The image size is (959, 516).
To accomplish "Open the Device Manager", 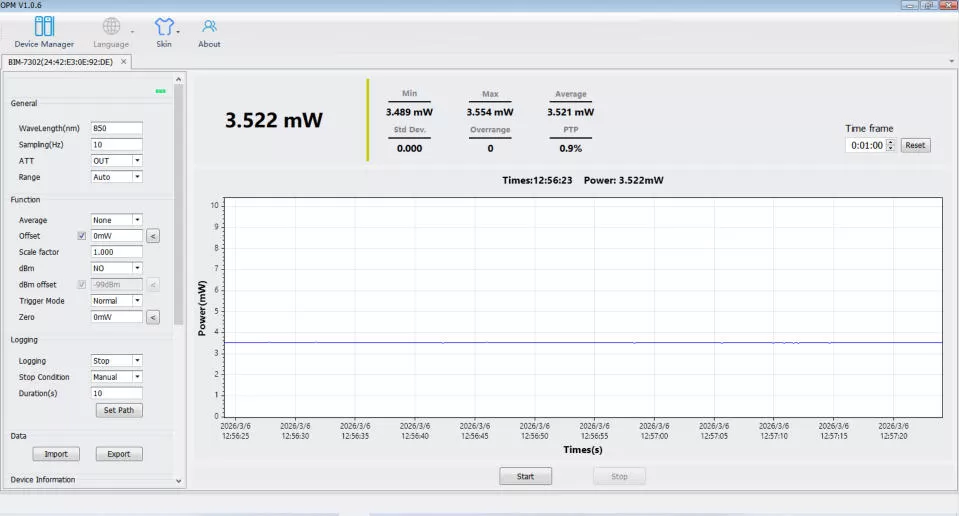I will click(x=44, y=32).
